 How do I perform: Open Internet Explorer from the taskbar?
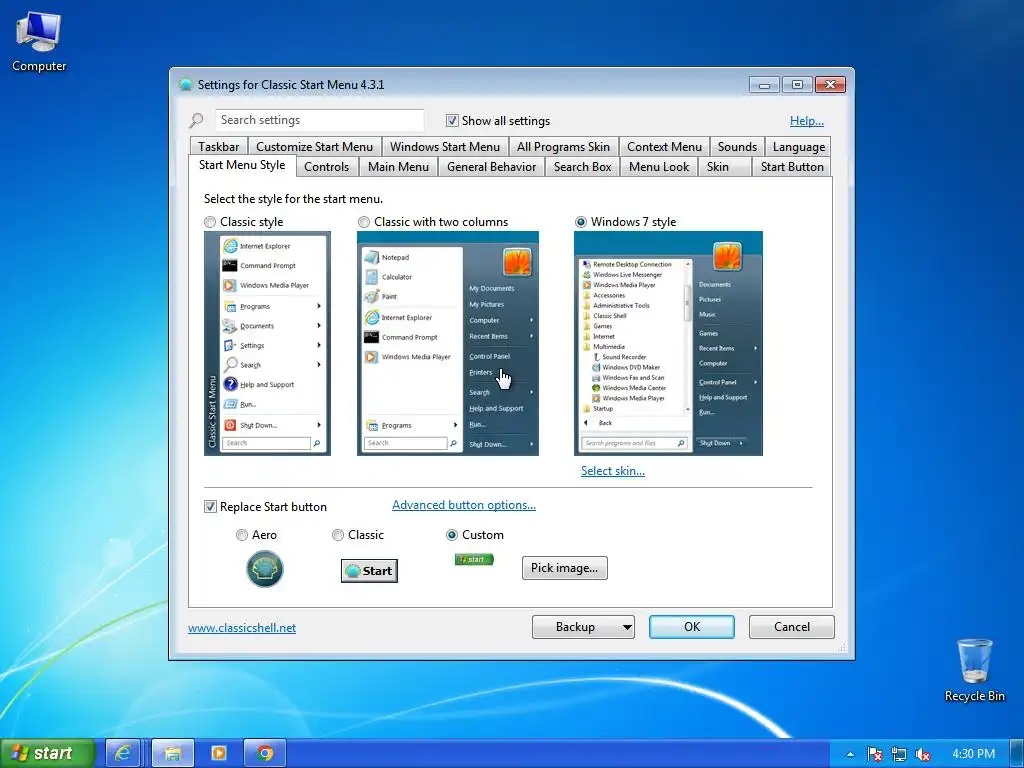click(x=123, y=753)
